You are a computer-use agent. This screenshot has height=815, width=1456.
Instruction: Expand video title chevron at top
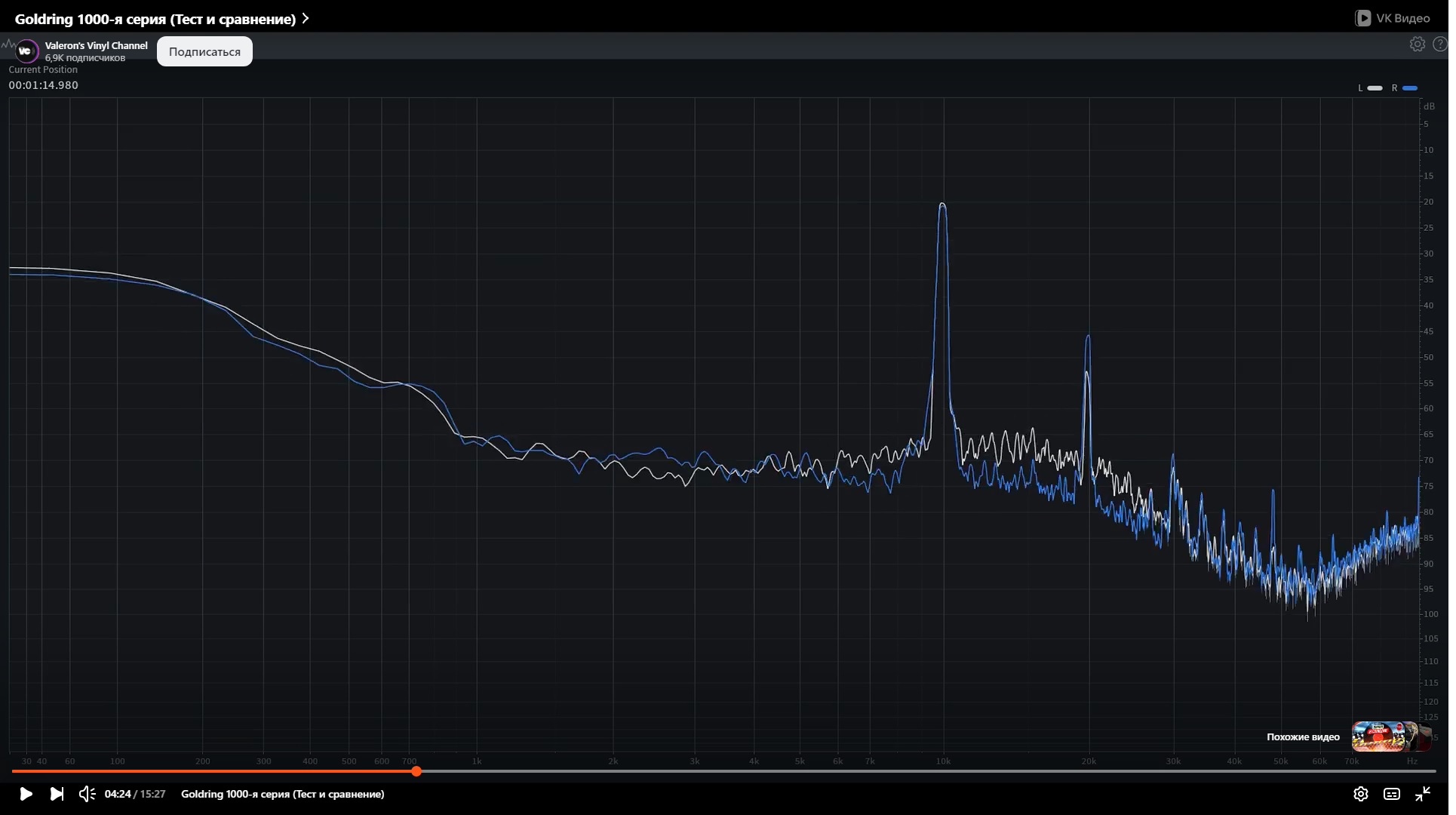coord(306,19)
